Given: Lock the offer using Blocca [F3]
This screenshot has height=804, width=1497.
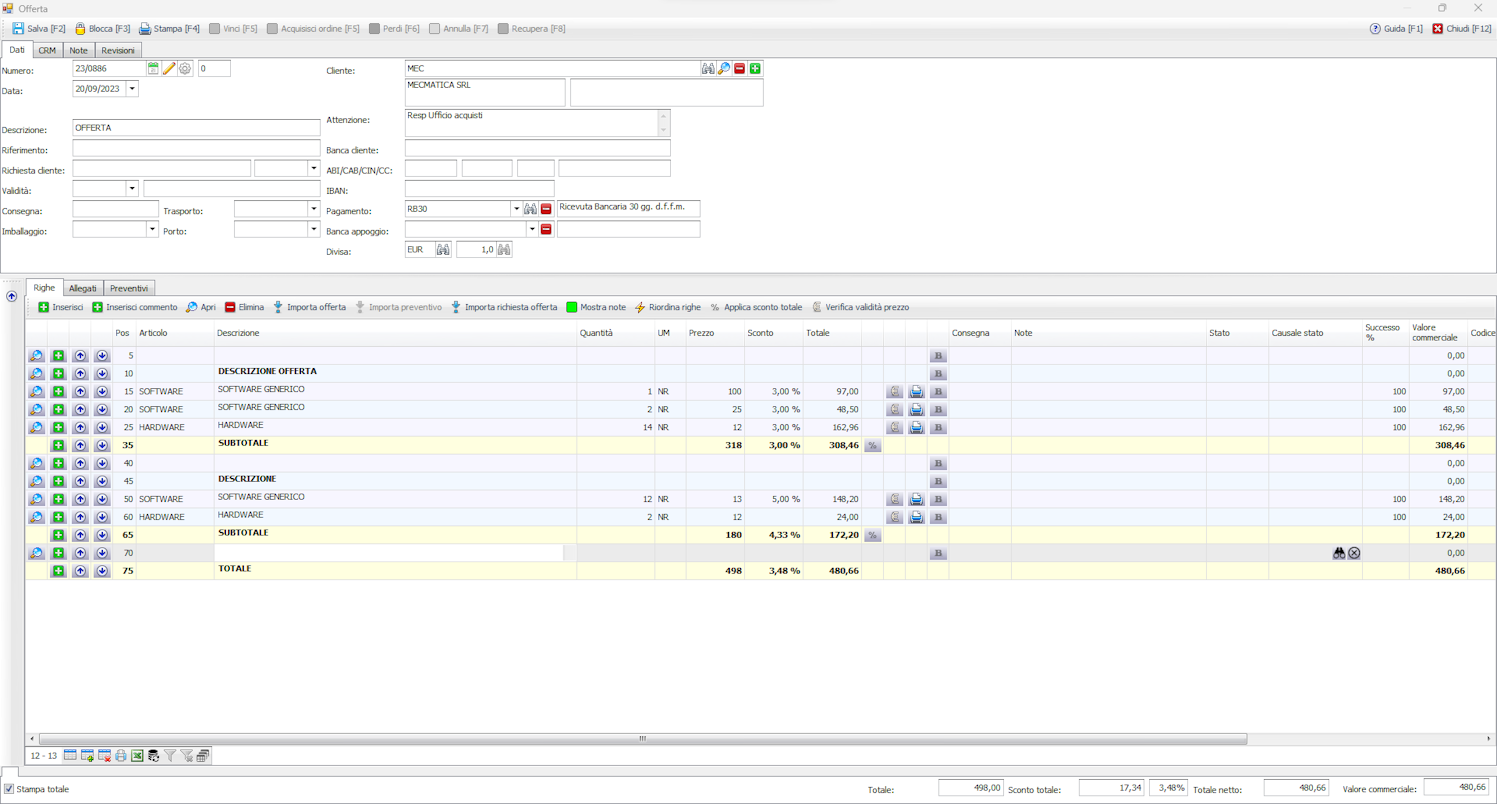Looking at the screenshot, I should point(102,29).
